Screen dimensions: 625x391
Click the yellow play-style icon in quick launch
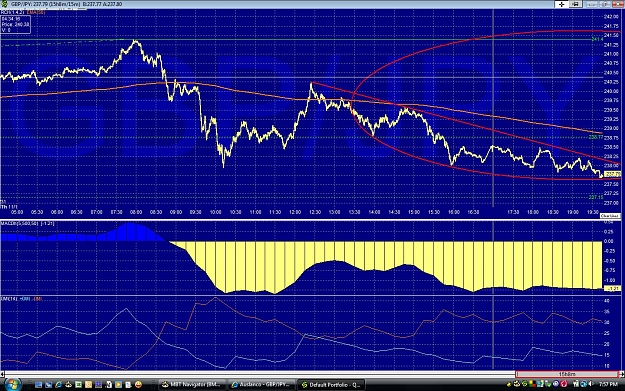[118, 385]
